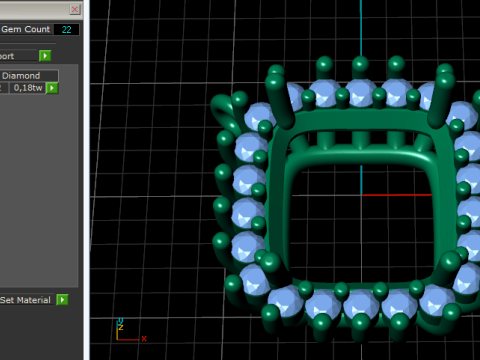Click the 0,18tw weight value

28,88
